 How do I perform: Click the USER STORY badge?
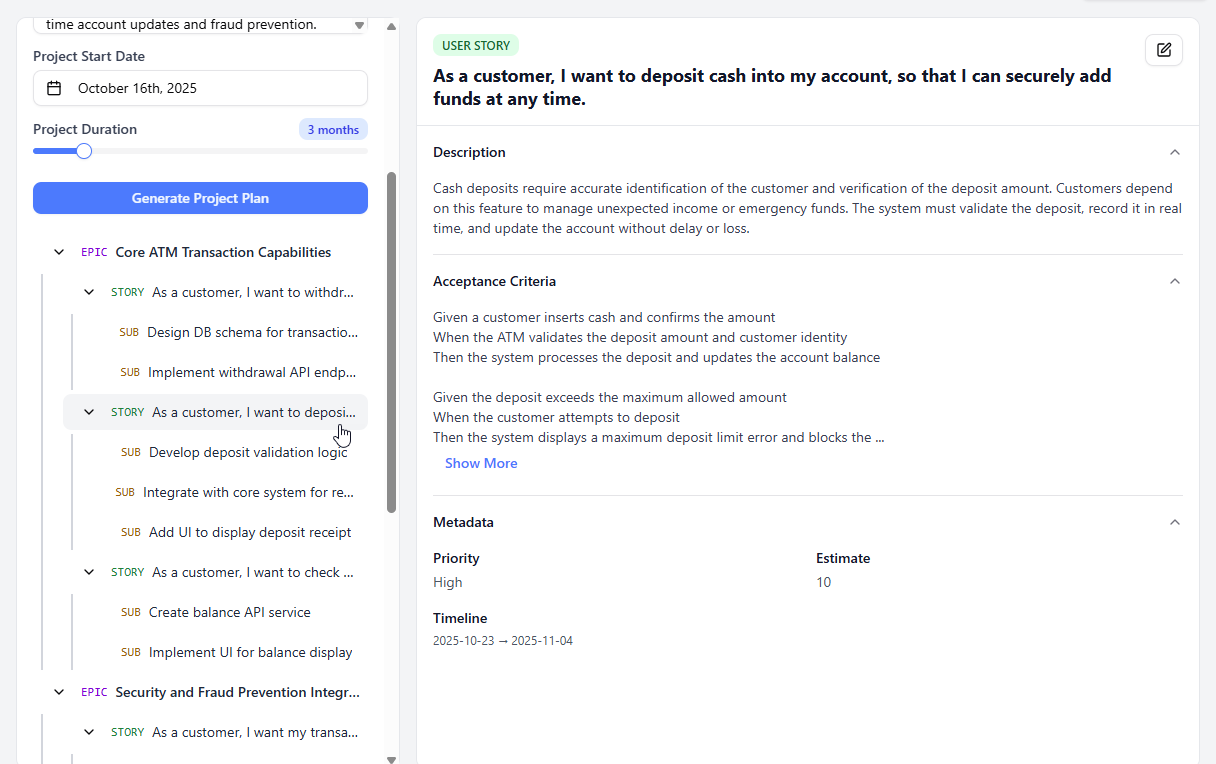[476, 45]
